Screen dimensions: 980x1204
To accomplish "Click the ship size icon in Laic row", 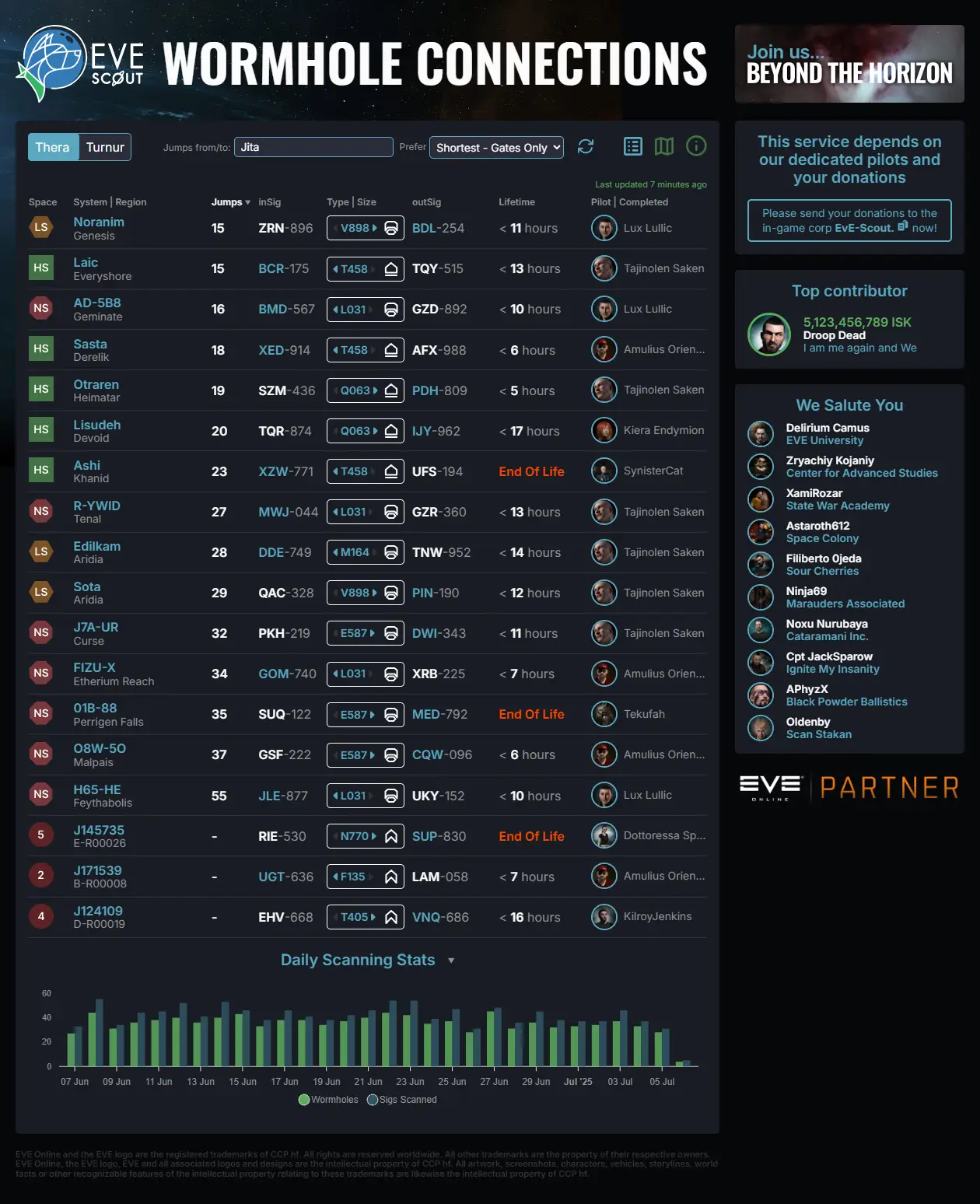I will tap(391, 269).
